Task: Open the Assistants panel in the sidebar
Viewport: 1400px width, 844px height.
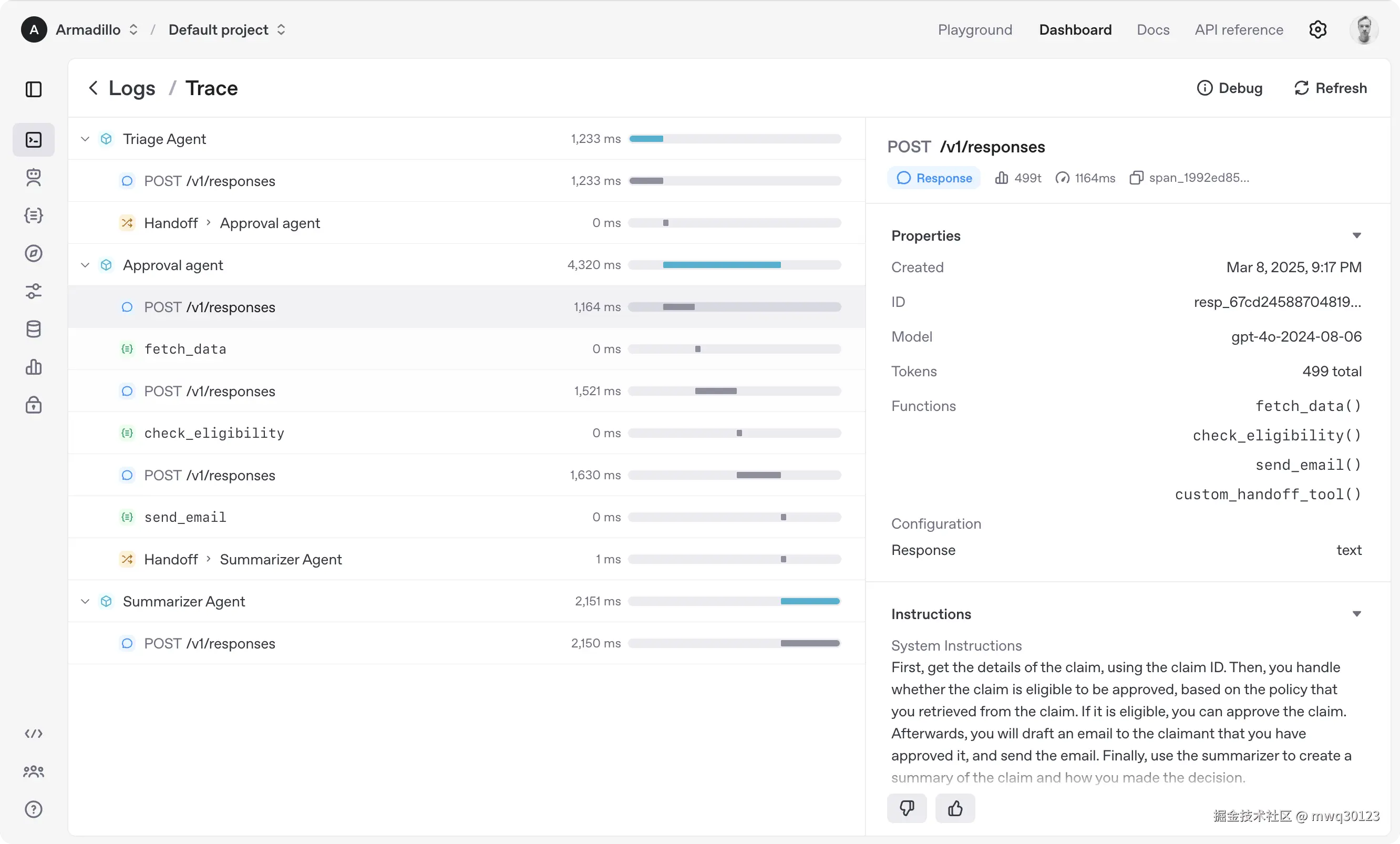Action: pyautogui.click(x=34, y=177)
